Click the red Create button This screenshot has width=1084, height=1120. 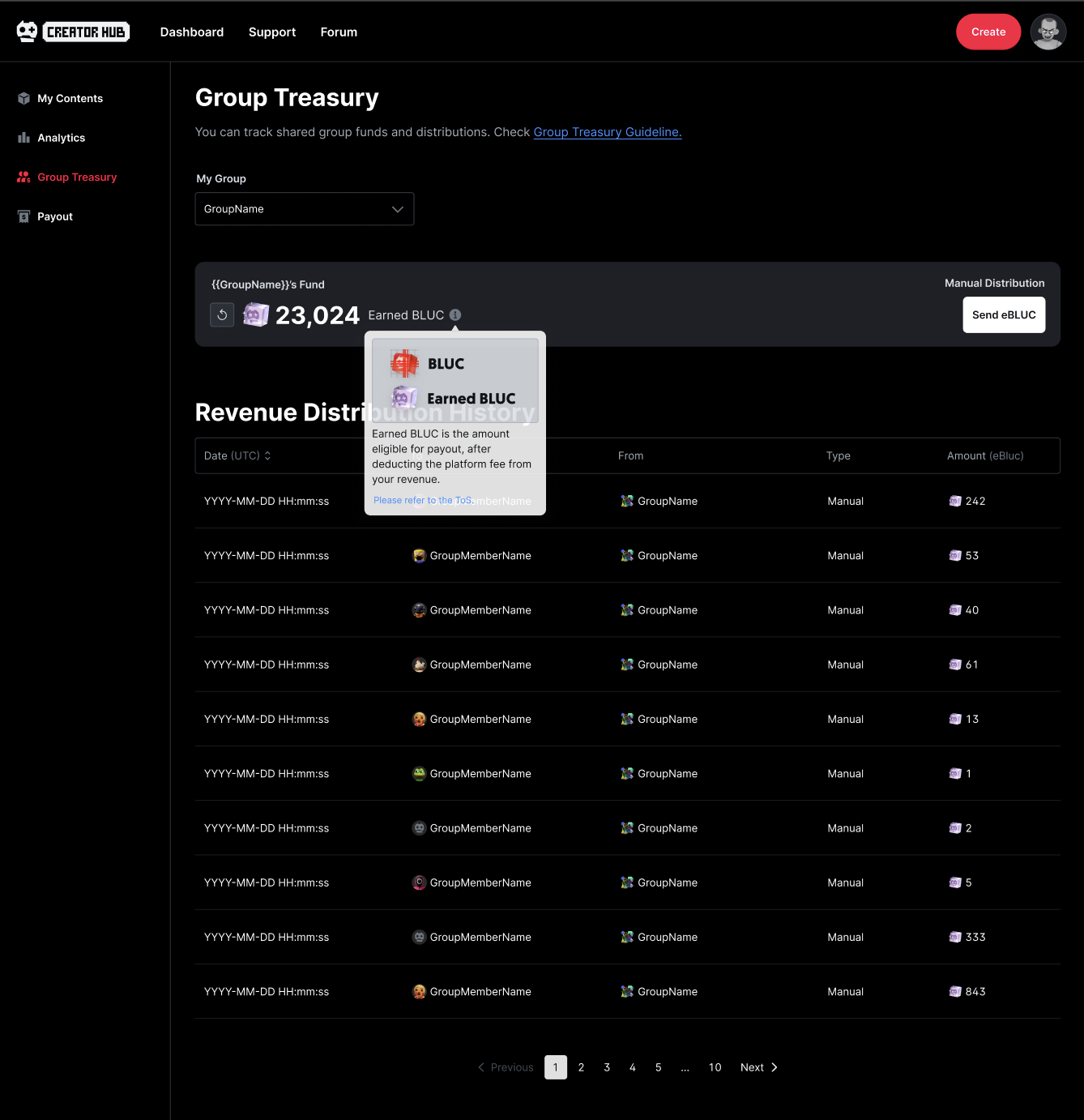coord(988,32)
